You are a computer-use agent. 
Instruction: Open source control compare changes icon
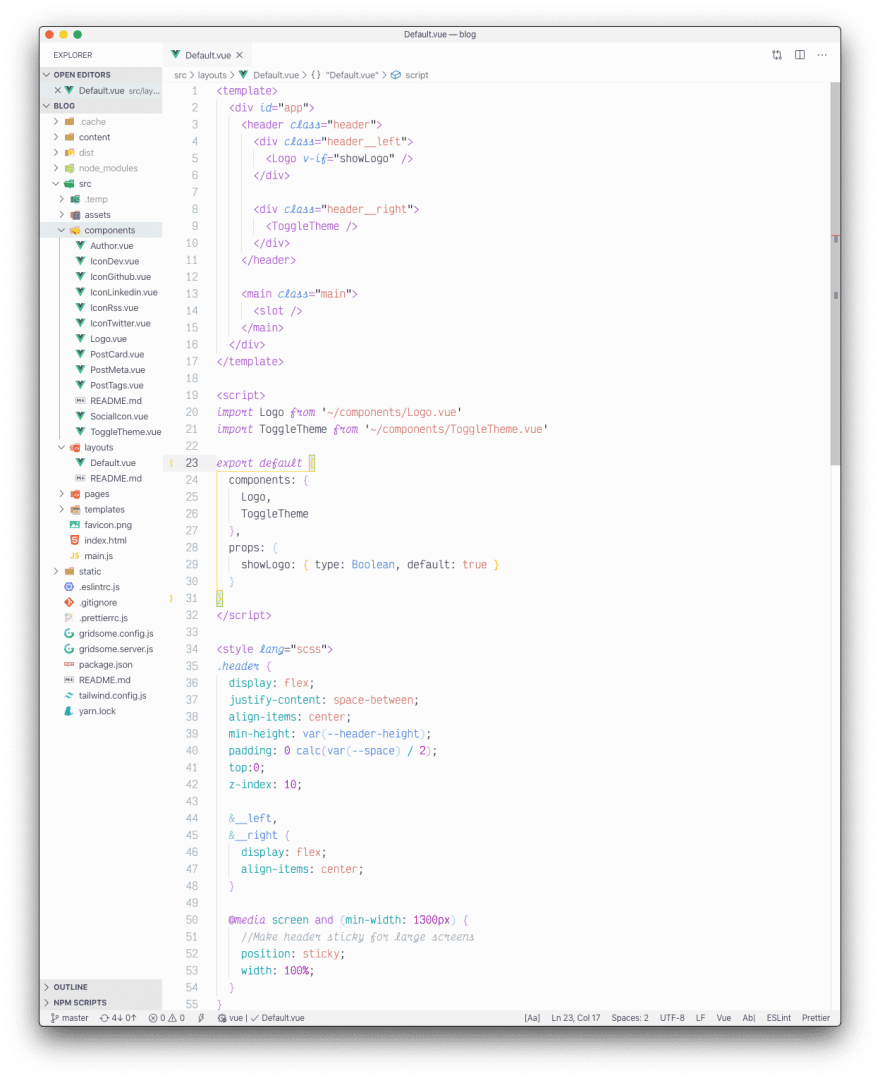coord(777,55)
